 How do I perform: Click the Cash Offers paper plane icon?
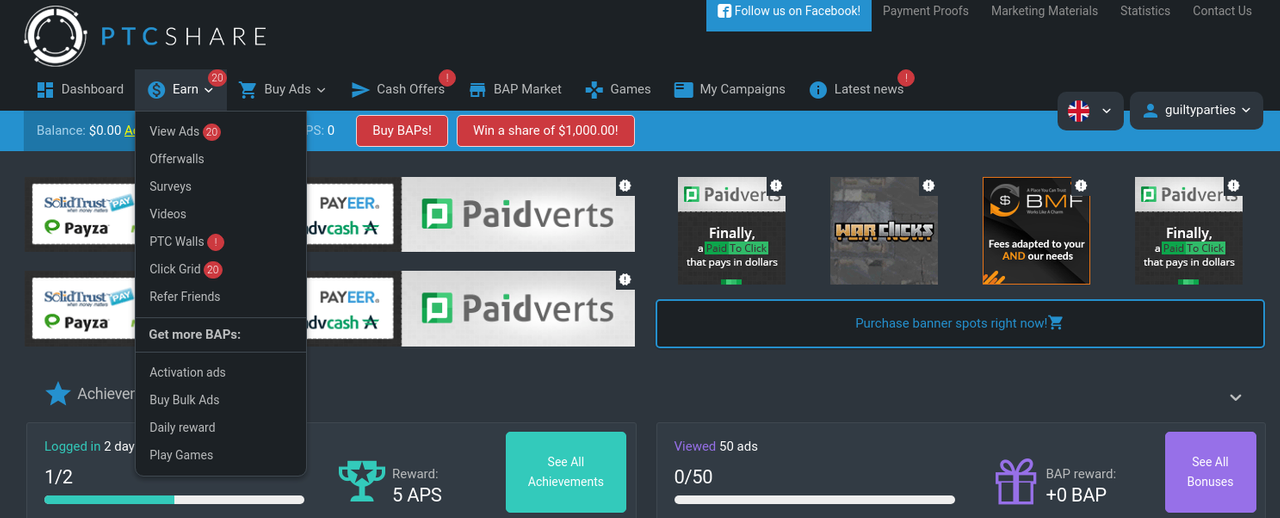click(x=360, y=89)
